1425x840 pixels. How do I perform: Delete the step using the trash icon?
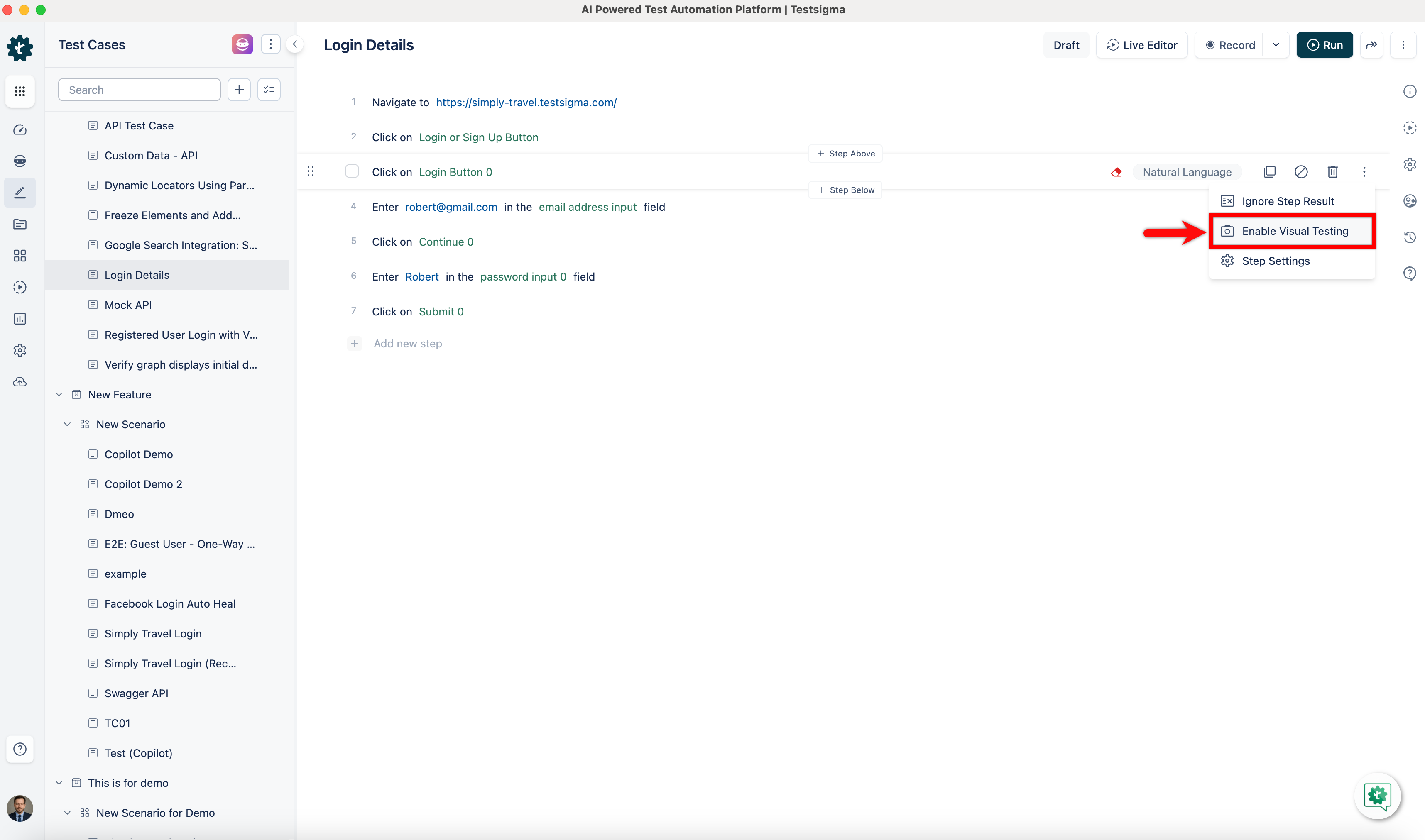1332,171
